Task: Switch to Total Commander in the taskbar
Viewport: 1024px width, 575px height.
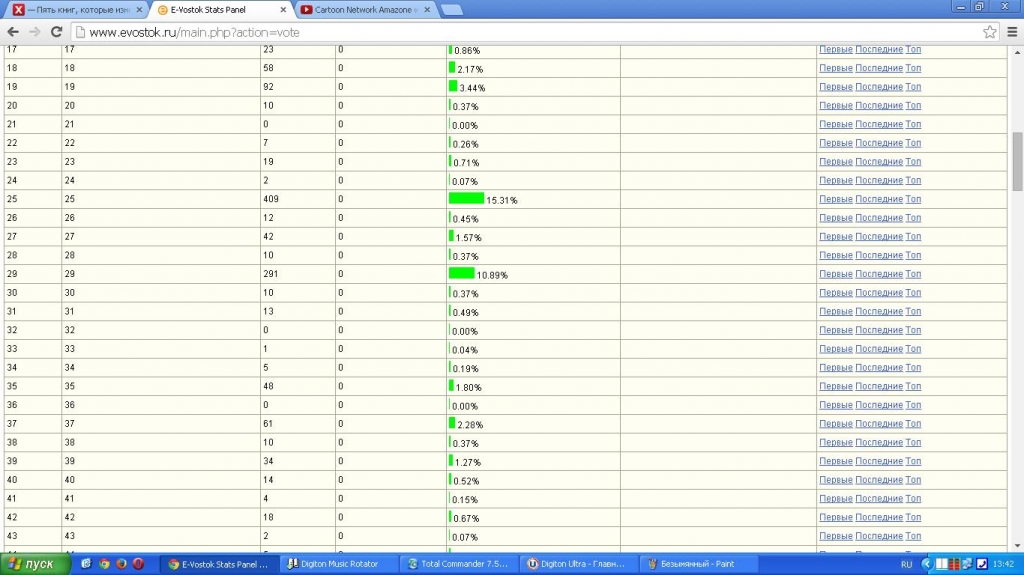Action: tap(458, 564)
